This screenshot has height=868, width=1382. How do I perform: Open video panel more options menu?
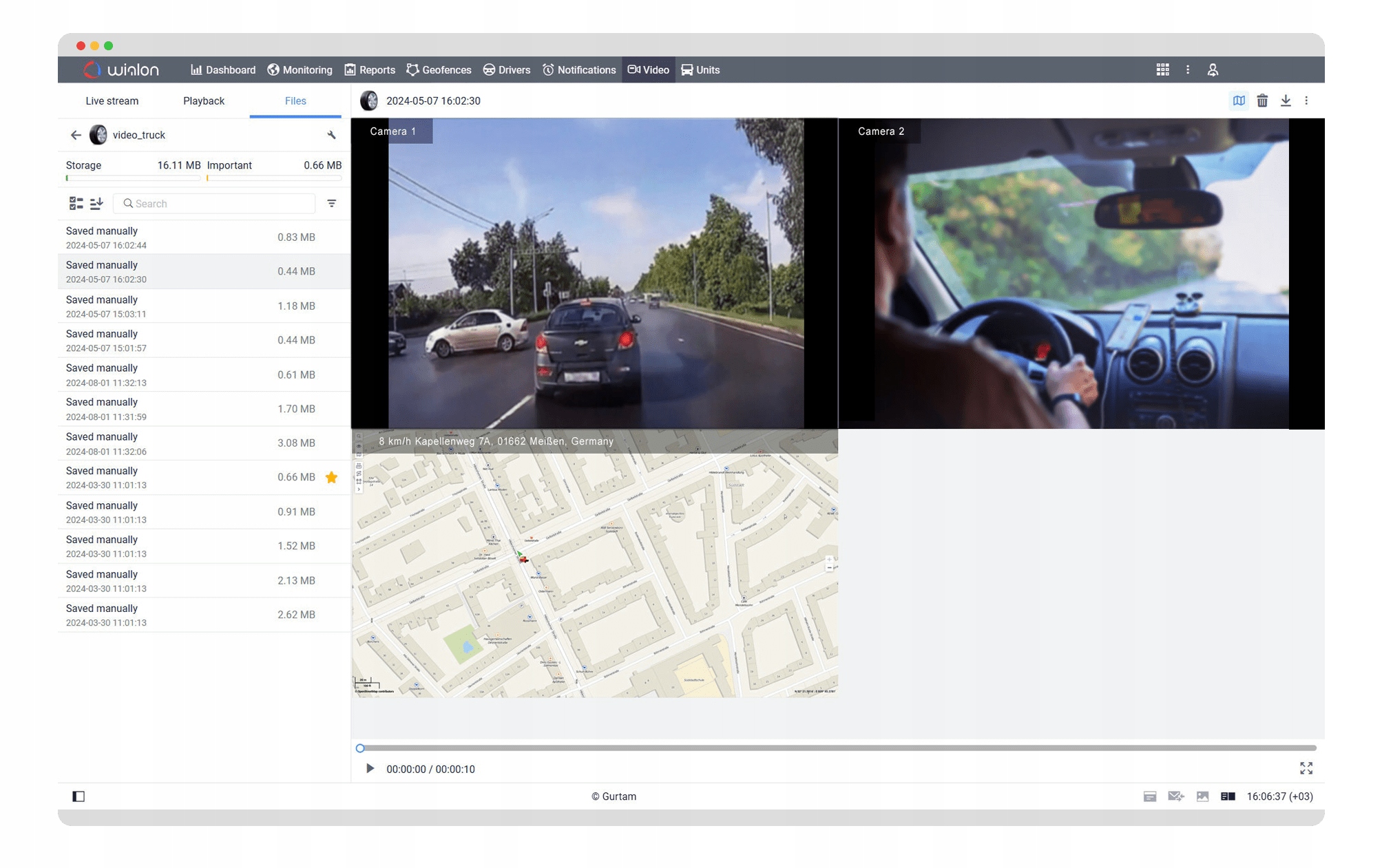[1306, 101]
